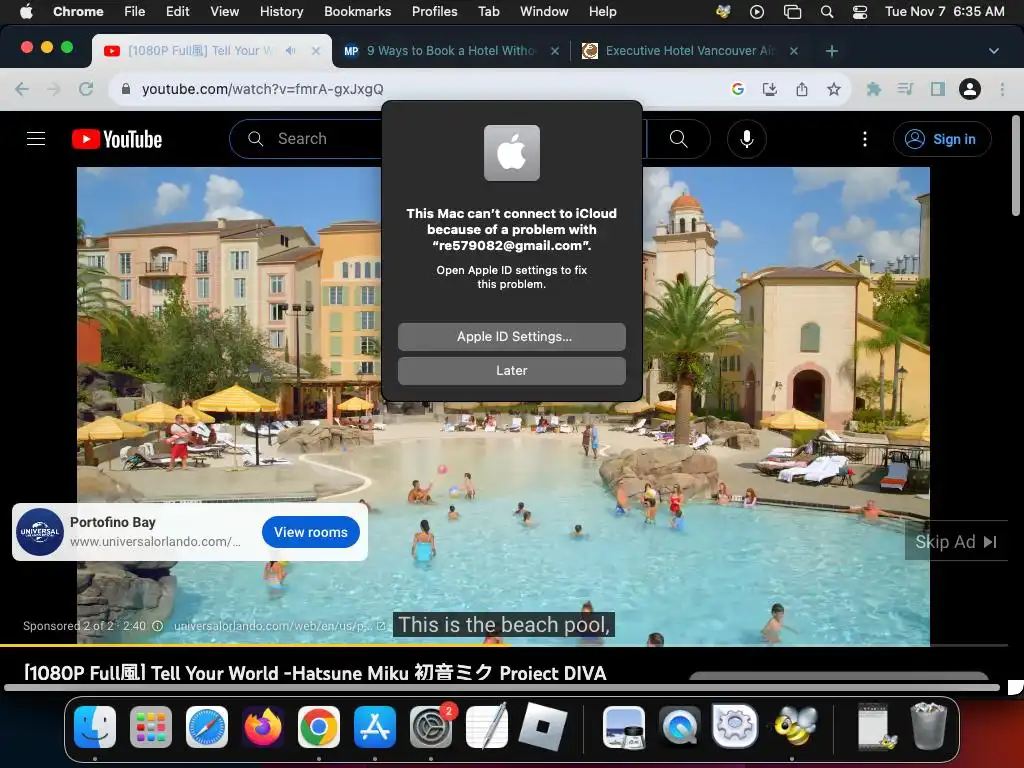Screen dimensions: 1024x768
Task: Open App Store from the Dock
Action: (x=375, y=727)
